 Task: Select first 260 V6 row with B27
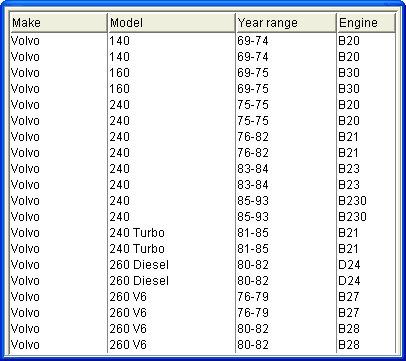coord(203,297)
